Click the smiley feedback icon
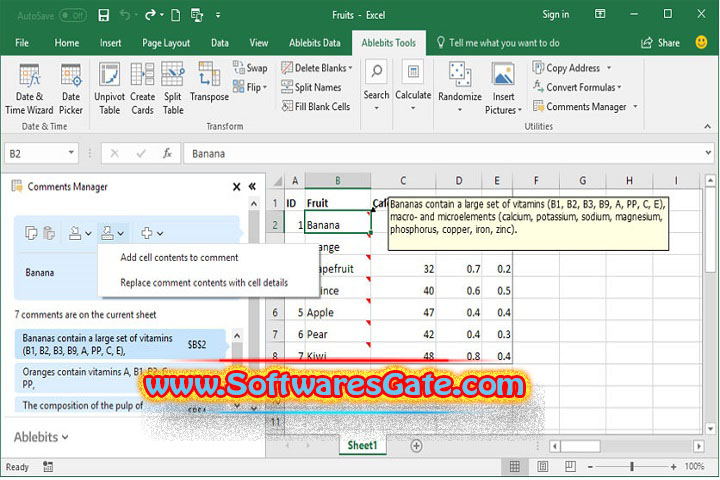Screen dimensions: 720x480 (701, 42)
